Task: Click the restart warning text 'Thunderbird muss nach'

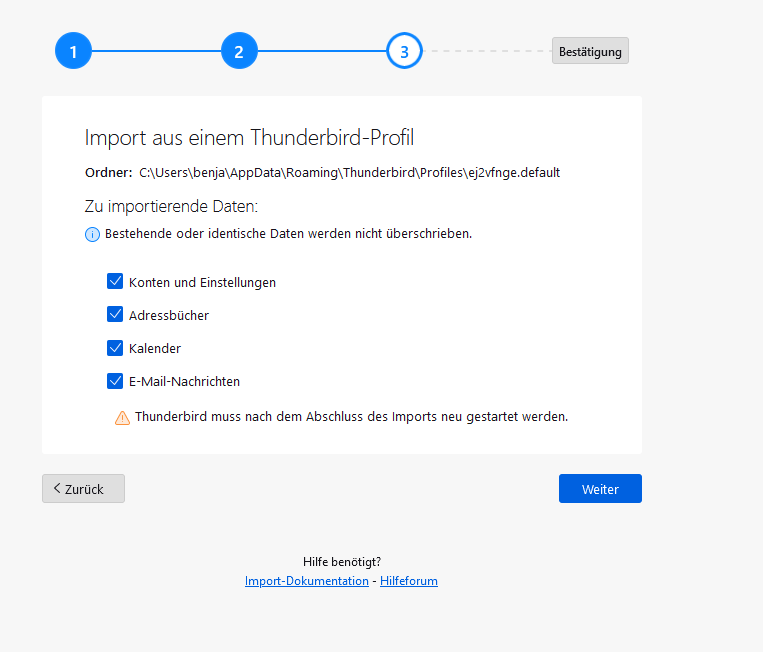Action: (351, 417)
